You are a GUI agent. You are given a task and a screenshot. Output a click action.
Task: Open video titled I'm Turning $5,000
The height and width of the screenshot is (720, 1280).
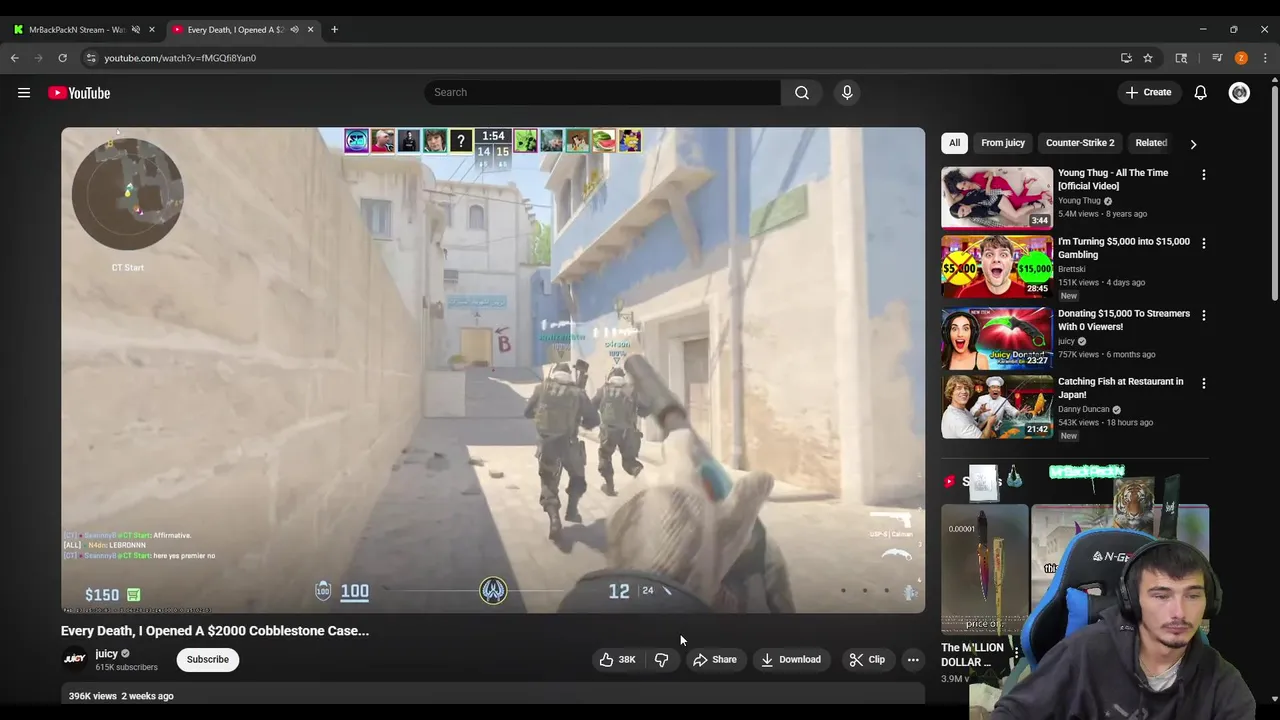coord(1124,248)
